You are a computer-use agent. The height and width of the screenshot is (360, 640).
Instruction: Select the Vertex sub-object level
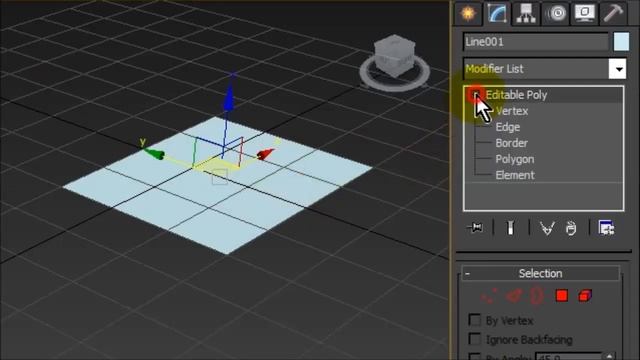tap(512, 111)
